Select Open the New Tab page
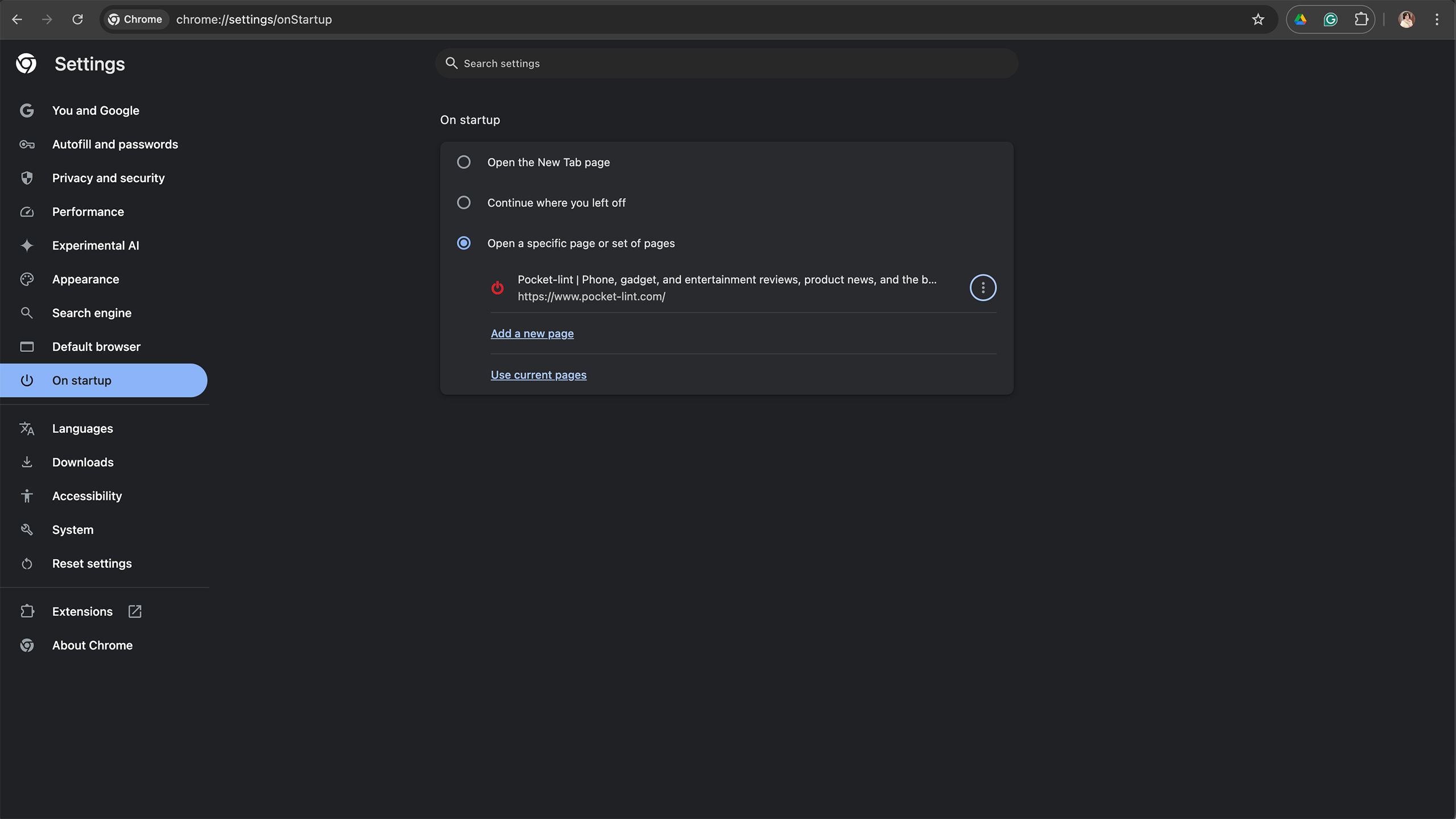1456x819 pixels. (x=463, y=162)
